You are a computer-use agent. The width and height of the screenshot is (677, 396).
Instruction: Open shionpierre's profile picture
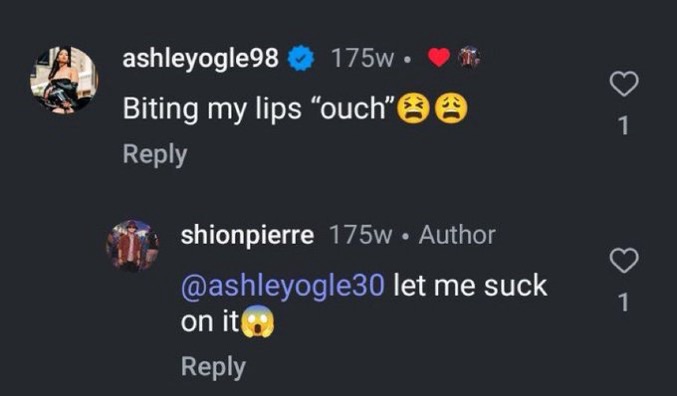coord(133,246)
